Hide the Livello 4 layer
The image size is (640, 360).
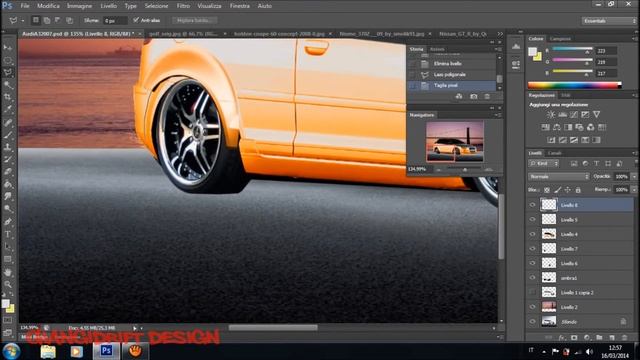pos(533,234)
